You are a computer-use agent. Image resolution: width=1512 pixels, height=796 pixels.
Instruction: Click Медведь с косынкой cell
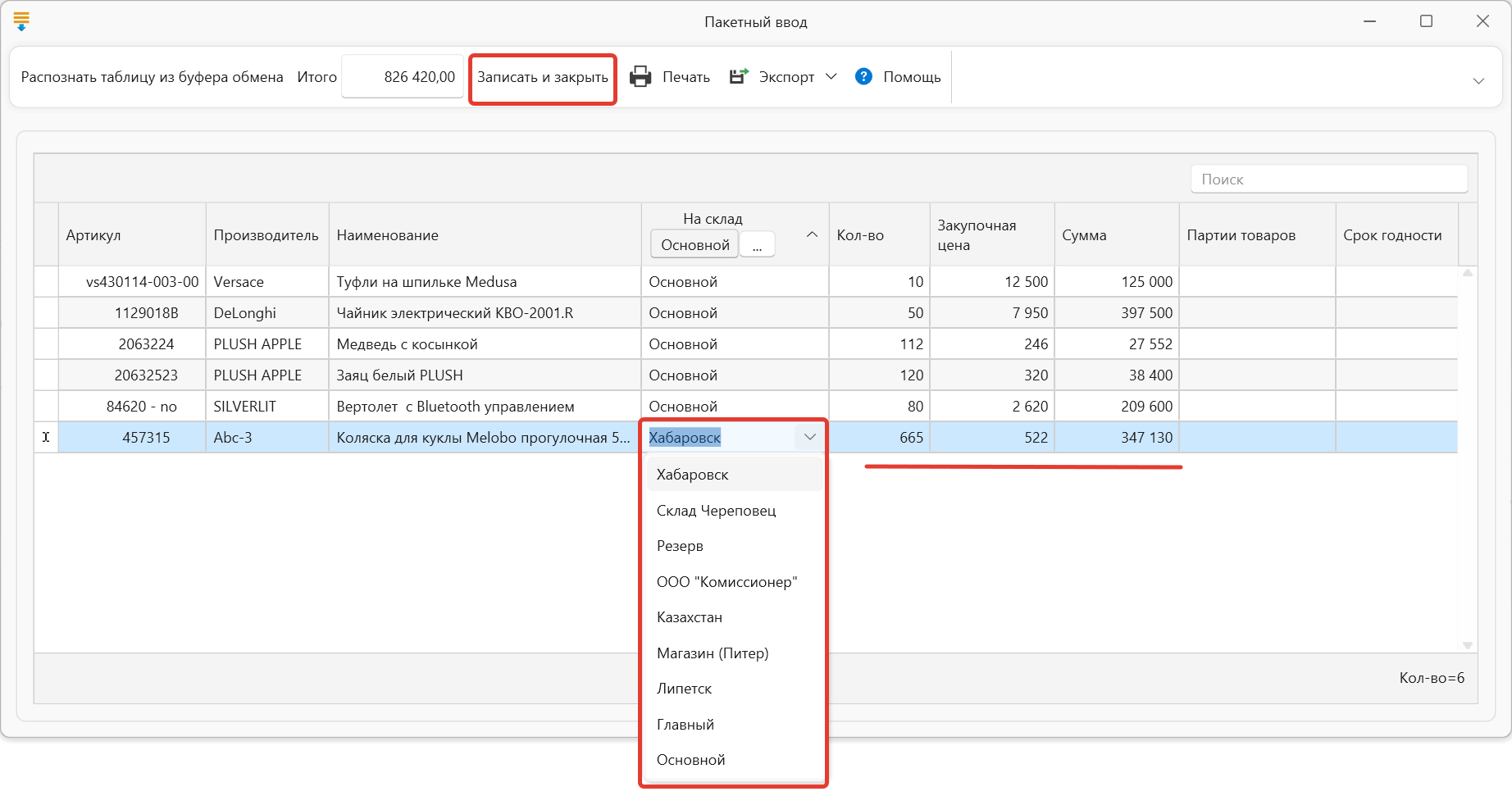click(x=485, y=343)
